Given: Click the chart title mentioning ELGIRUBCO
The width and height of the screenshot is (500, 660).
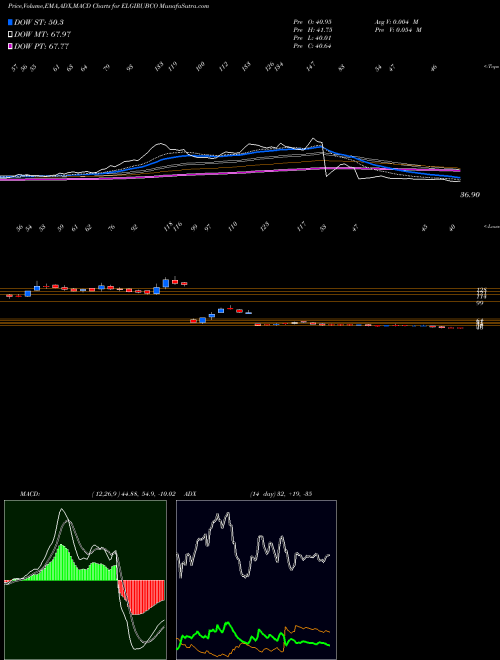Looking at the screenshot, I should (x=109, y=6).
